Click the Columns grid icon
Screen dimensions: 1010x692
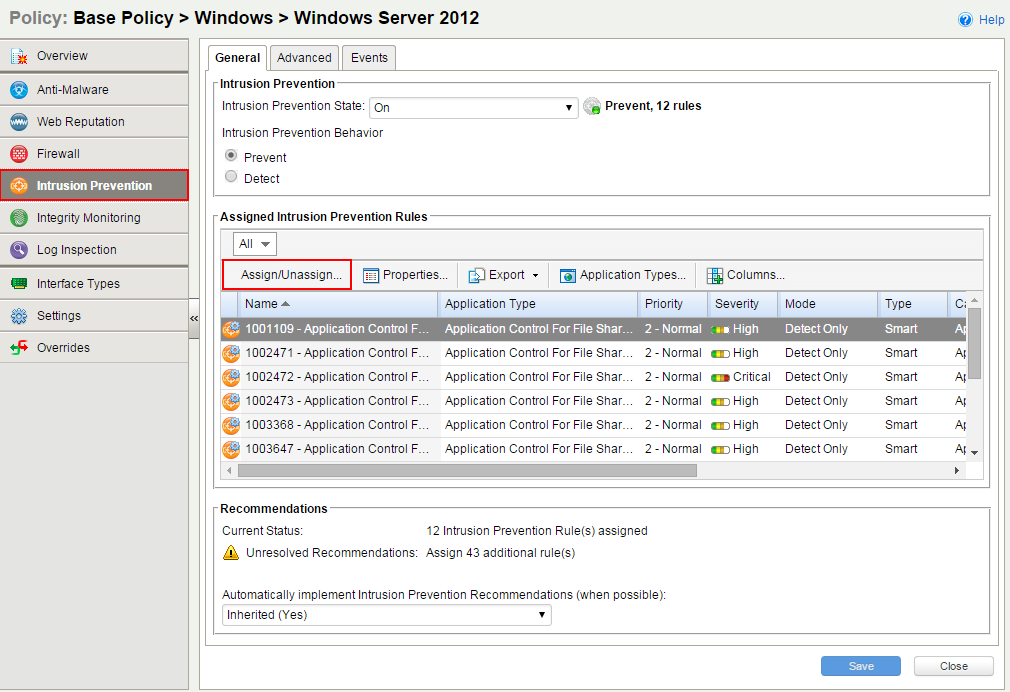714,276
